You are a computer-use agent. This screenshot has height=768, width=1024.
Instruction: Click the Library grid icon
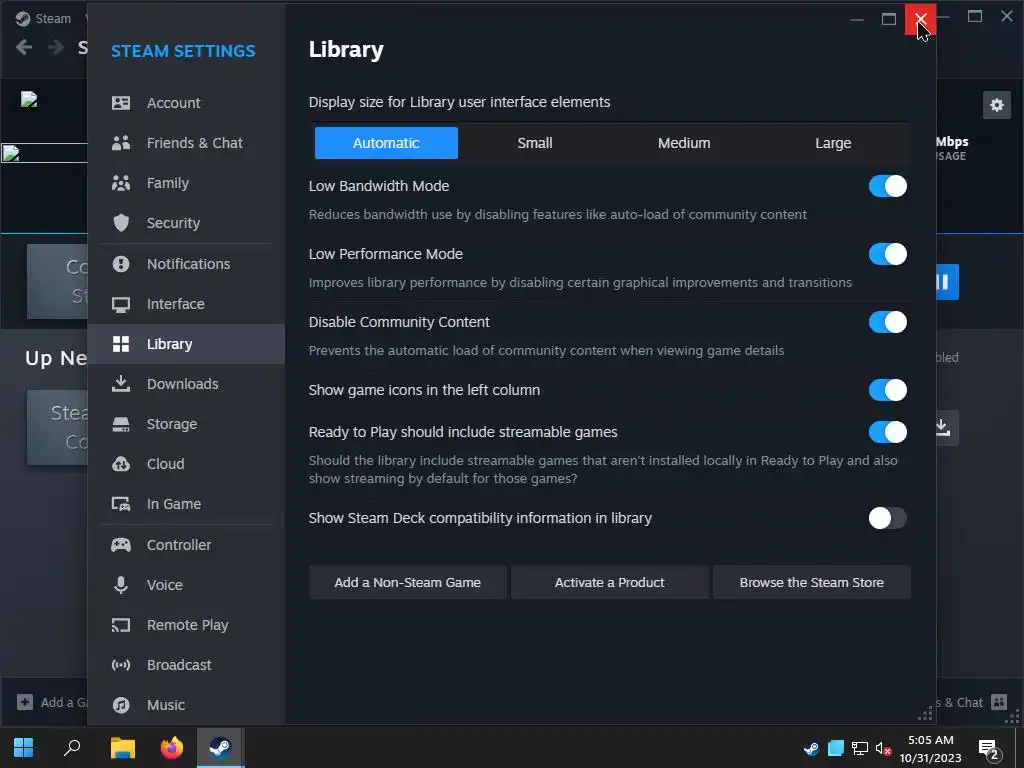click(121, 344)
